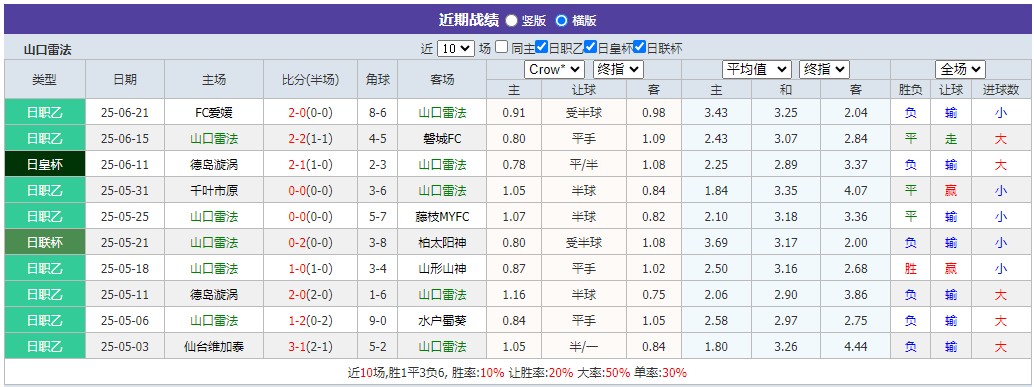
Task: Click the 日期 column header
Action: point(125,80)
